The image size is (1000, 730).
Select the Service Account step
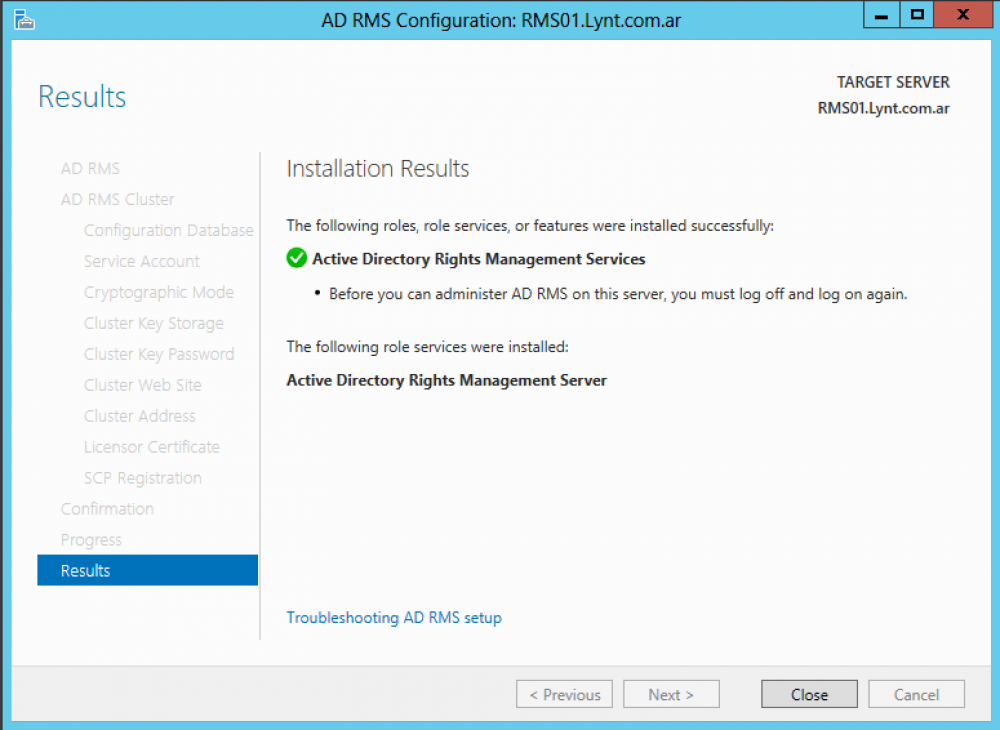[x=142, y=261]
